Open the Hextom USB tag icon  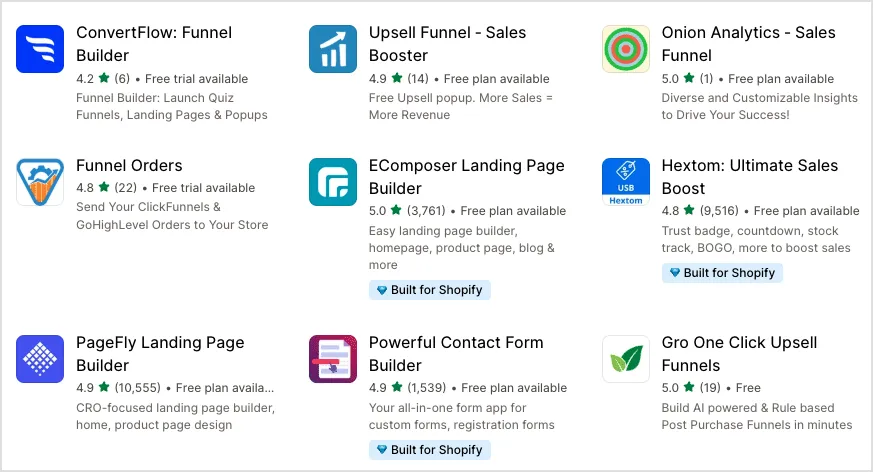coord(626,181)
